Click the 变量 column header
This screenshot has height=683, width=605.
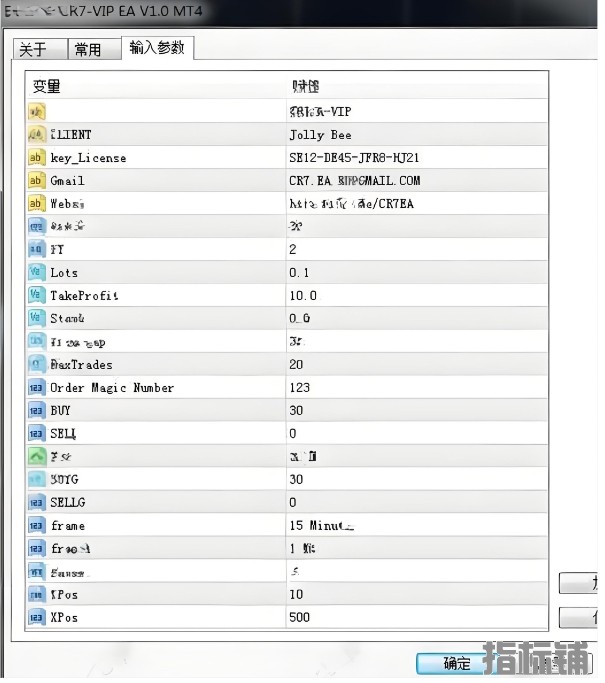[47, 87]
